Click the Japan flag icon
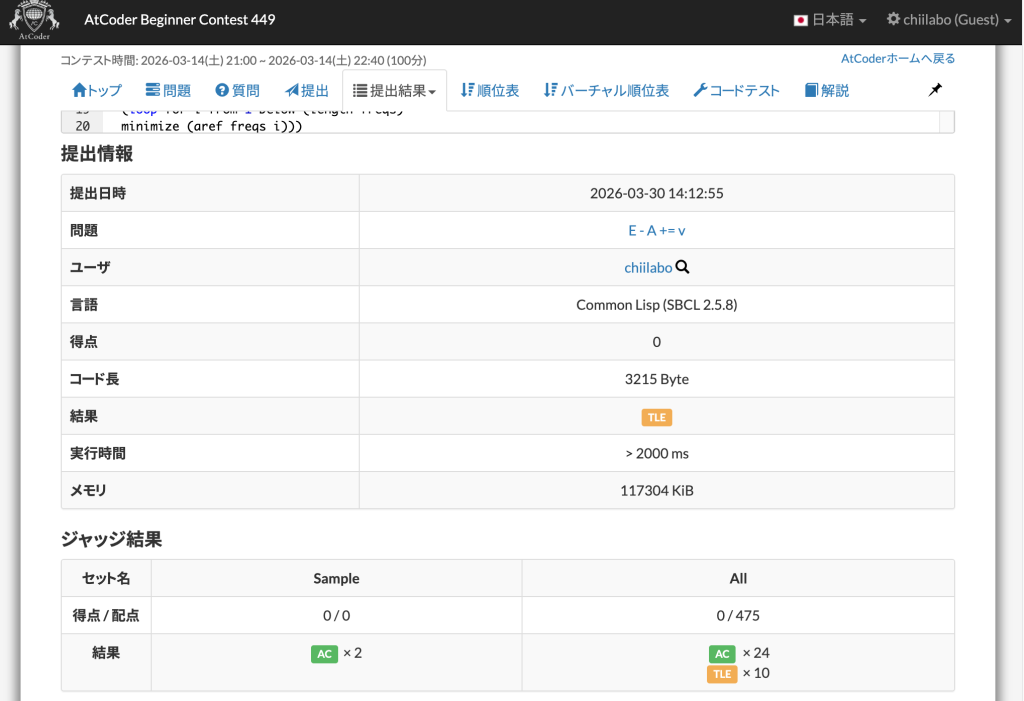Viewport: 1024px width, 701px height. tap(801, 20)
